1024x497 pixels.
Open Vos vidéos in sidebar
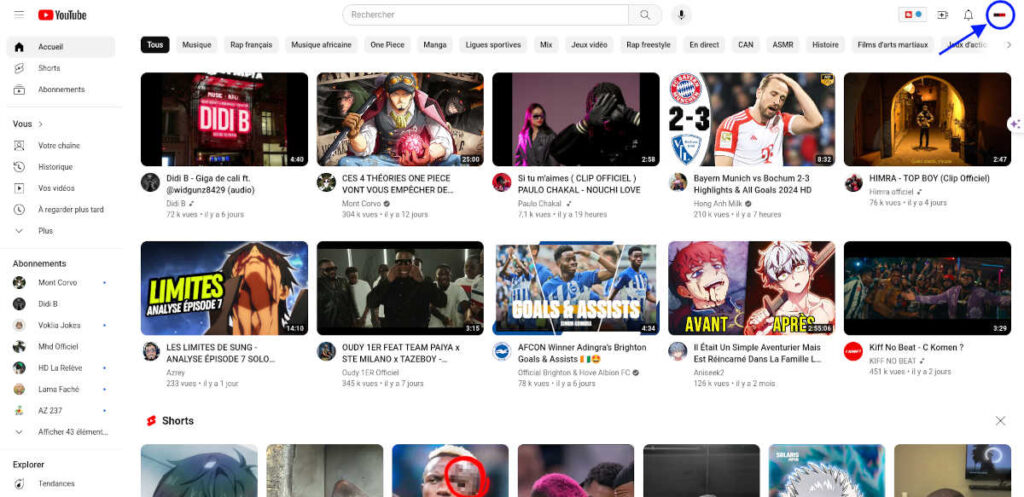click(x=61, y=188)
